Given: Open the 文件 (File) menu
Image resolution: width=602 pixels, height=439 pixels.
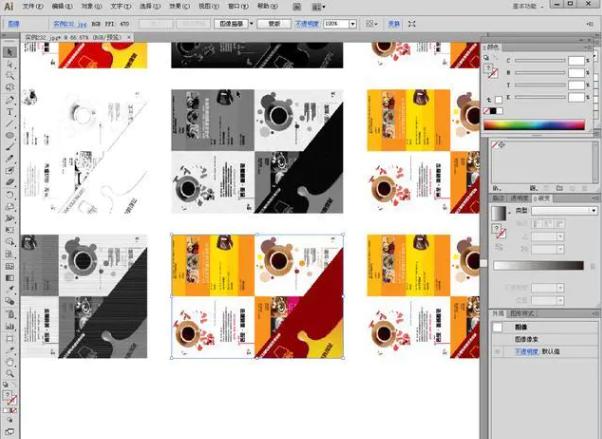Looking at the screenshot, I should (x=33, y=6).
